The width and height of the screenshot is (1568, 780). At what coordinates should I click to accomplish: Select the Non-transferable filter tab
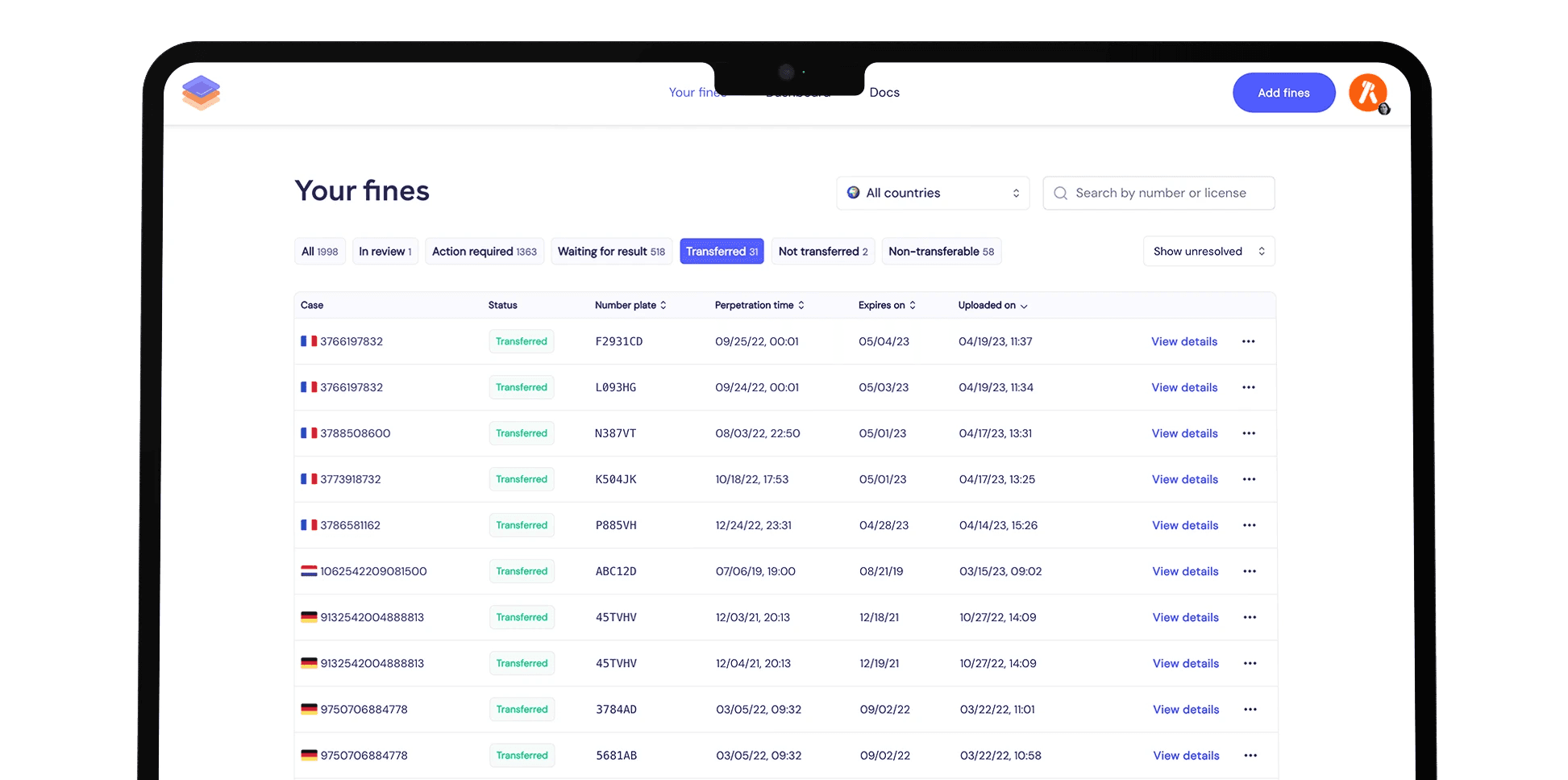click(942, 252)
